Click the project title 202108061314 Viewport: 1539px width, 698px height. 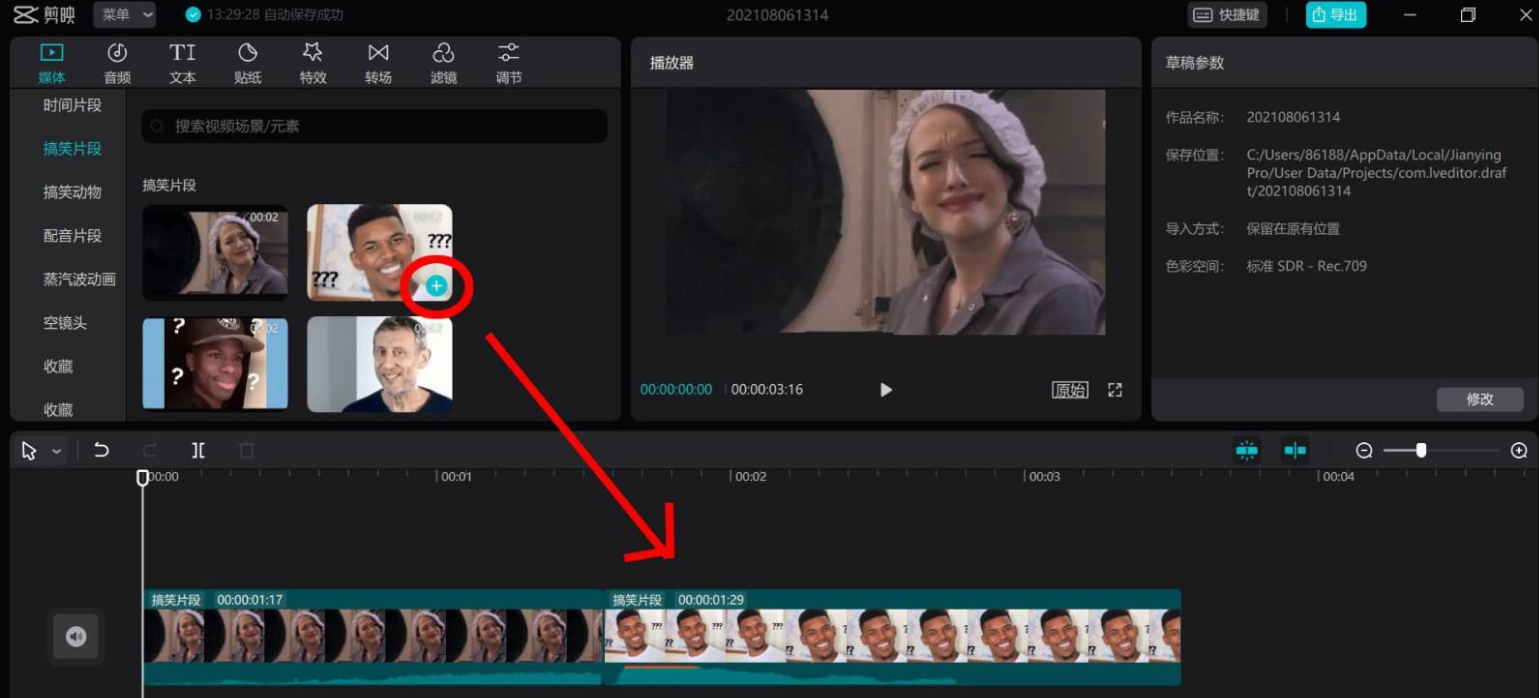click(777, 15)
